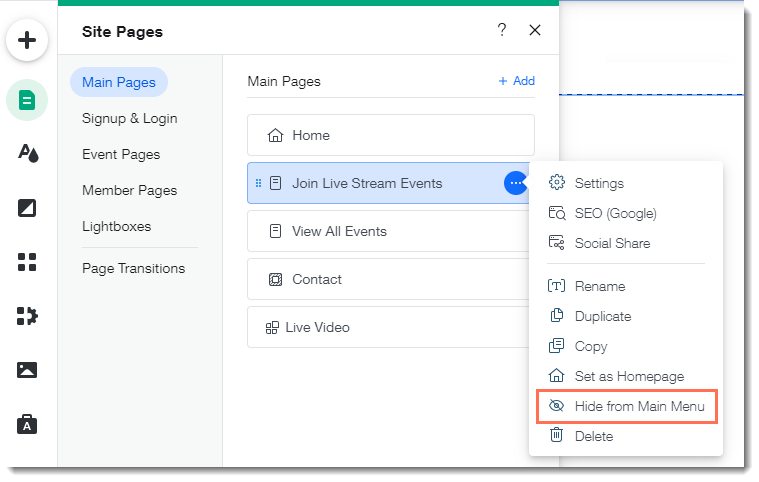This screenshot has height=482, width=759.
Task: Open the Lightboxes section
Action: [x=117, y=226]
